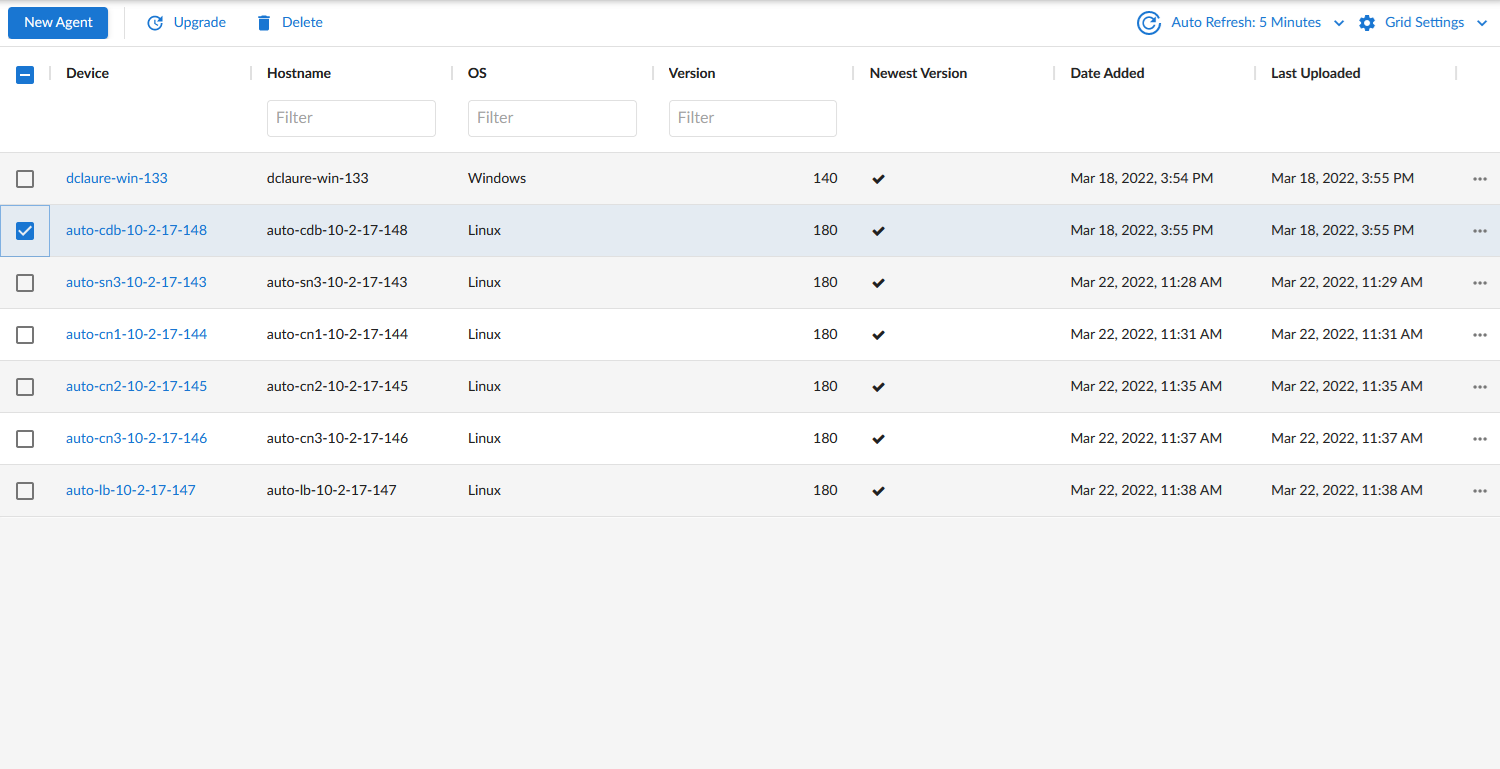Click the Grid Settings gear icon
The height and width of the screenshot is (769, 1500).
point(1367,23)
